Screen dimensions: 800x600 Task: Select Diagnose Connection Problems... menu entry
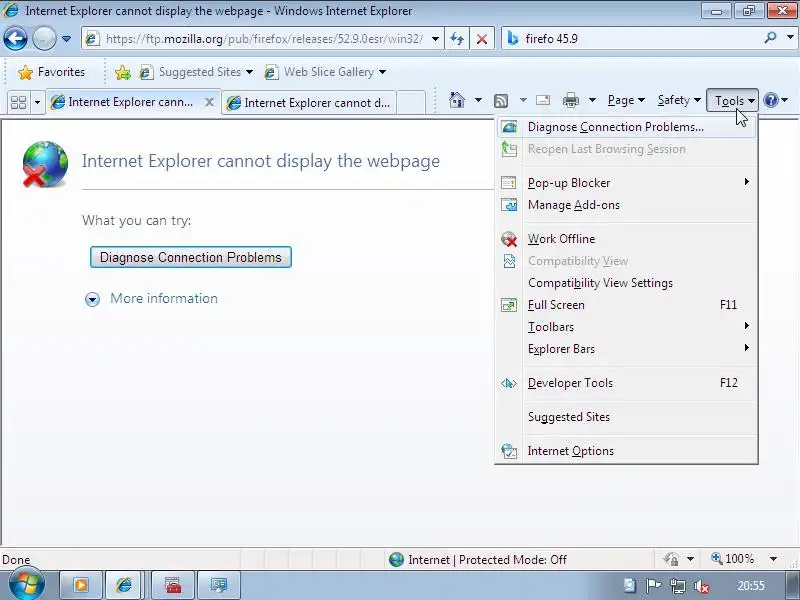pyautogui.click(x=627, y=127)
